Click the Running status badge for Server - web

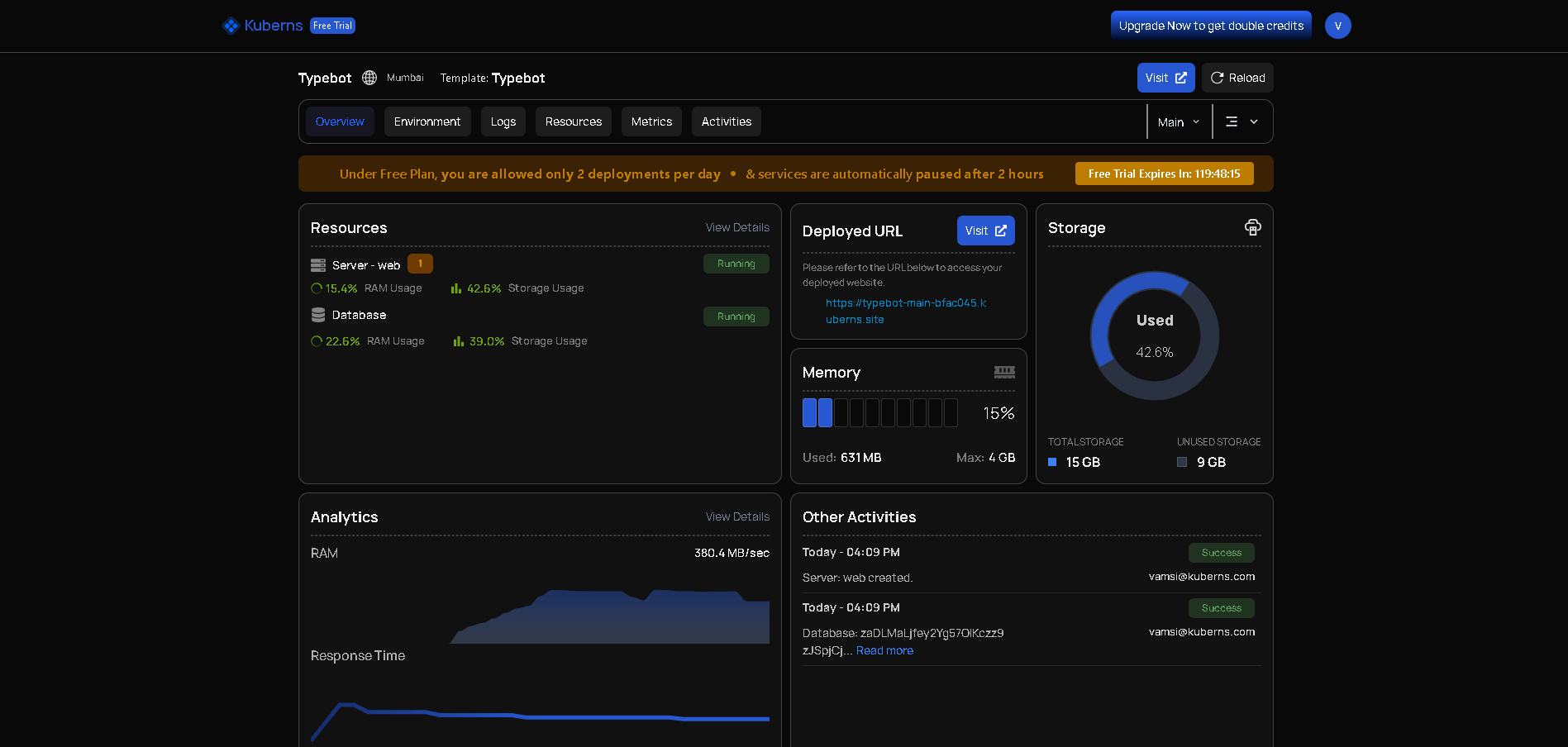(736, 264)
